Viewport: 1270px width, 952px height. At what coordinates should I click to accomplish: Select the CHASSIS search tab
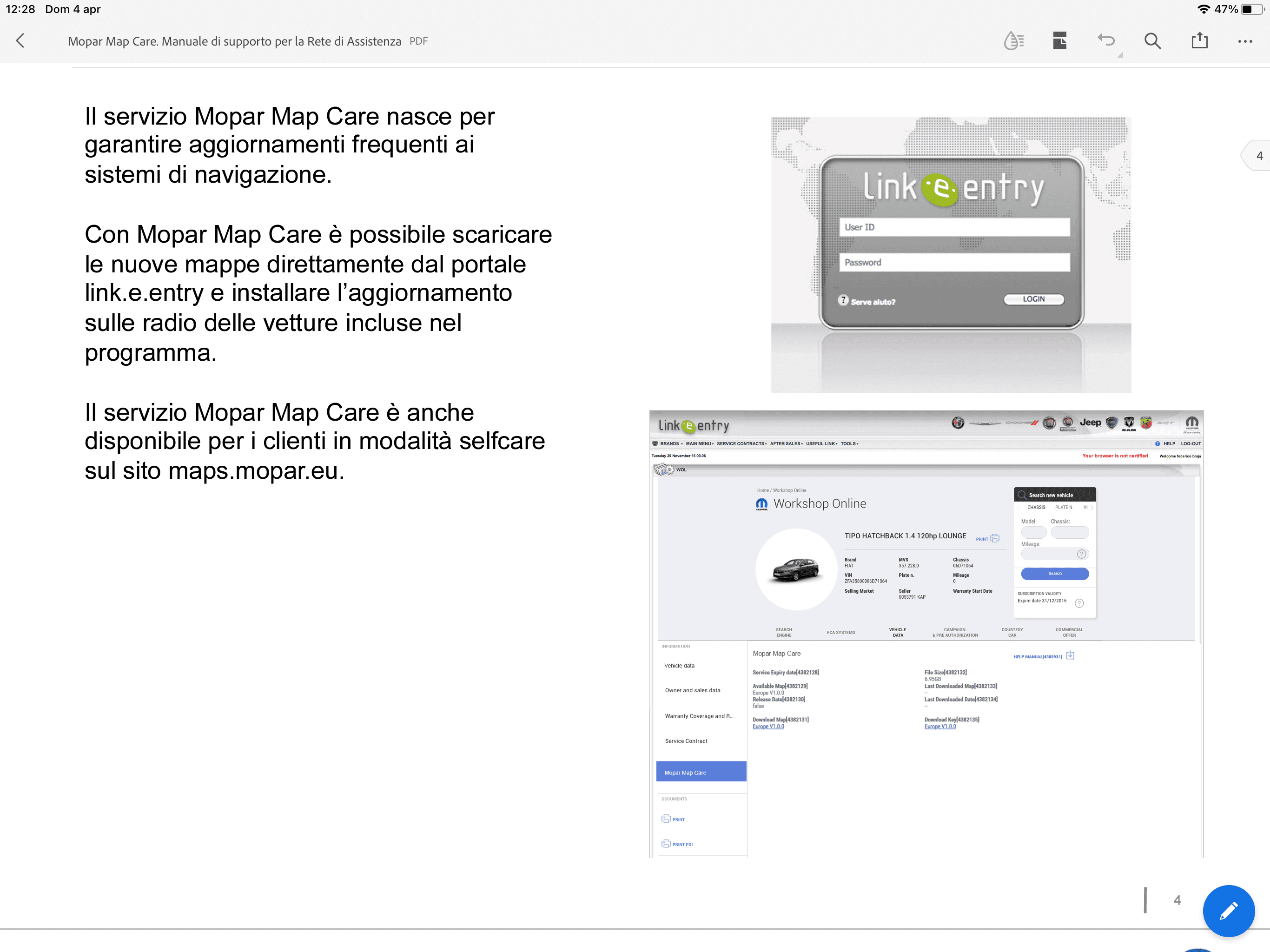click(x=1036, y=508)
